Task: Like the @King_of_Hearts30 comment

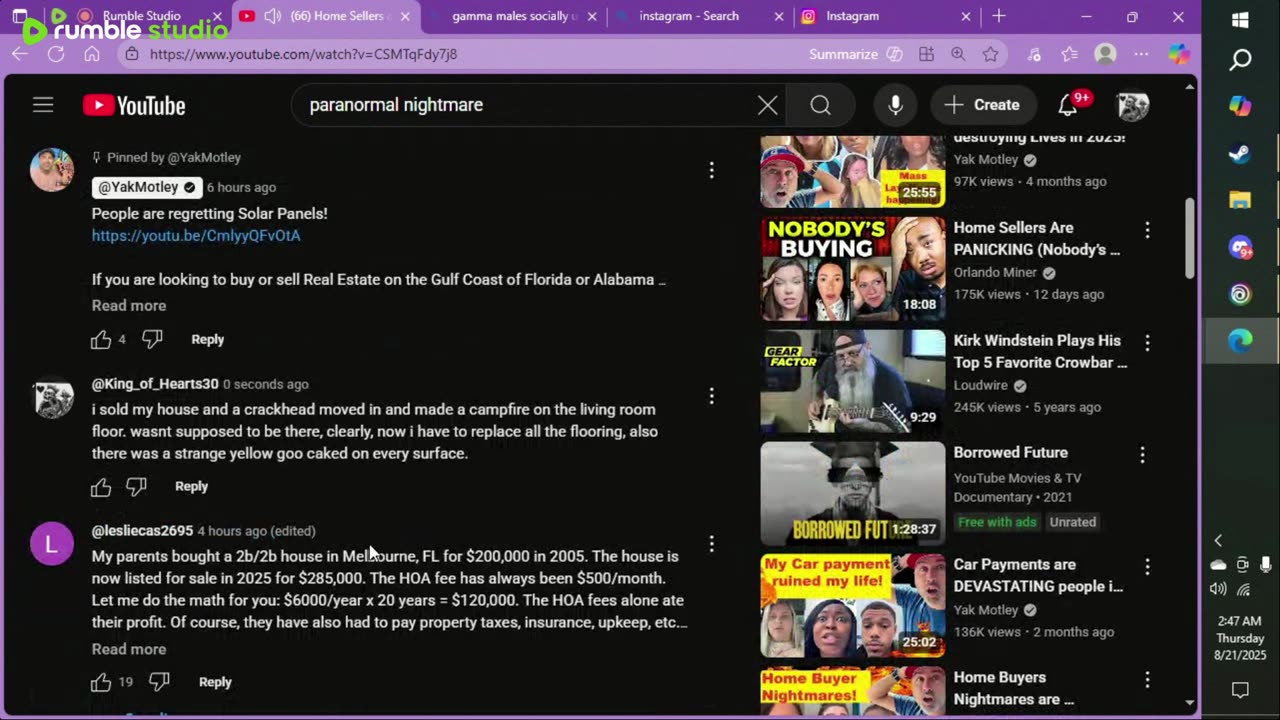Action: click(101, 487)
